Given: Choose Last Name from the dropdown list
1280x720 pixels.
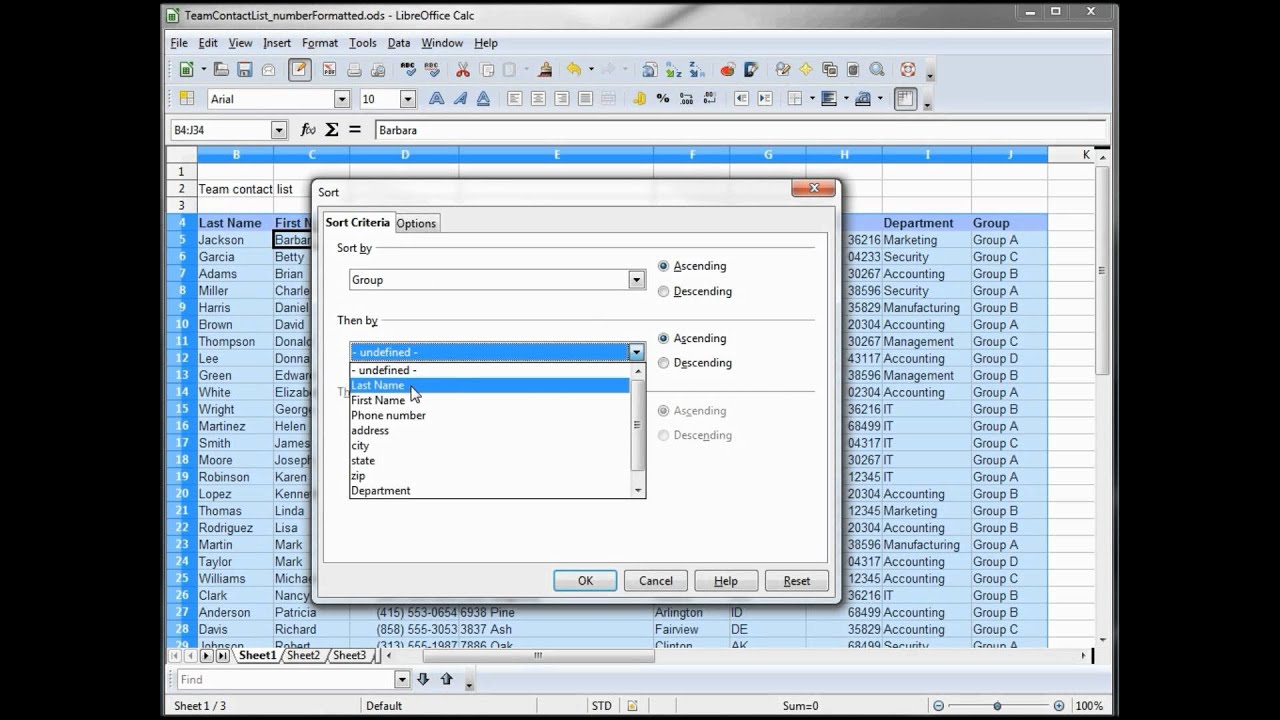Looking at the screenshot, I should (490, 385).
